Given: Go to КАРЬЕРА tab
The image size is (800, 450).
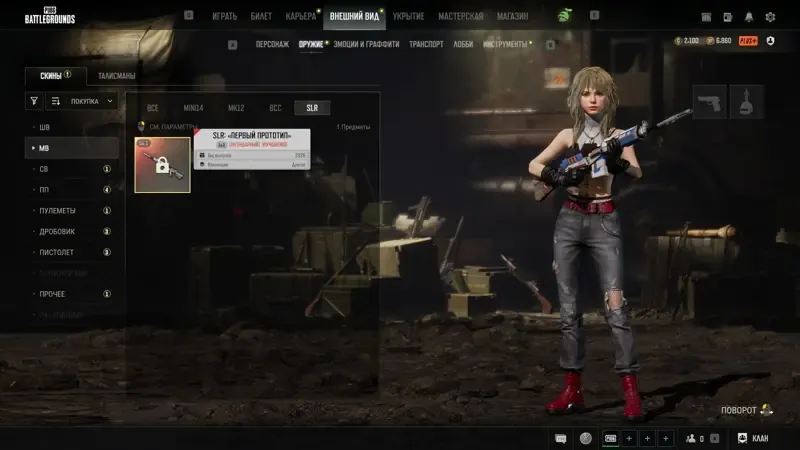Looking at the screenshot, I should coord(301,16).
